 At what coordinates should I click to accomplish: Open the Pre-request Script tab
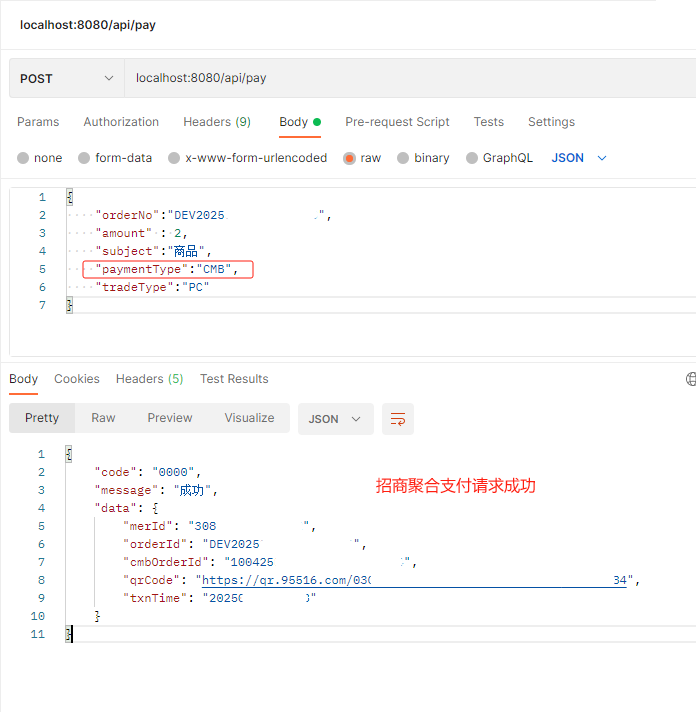[397, 122]
